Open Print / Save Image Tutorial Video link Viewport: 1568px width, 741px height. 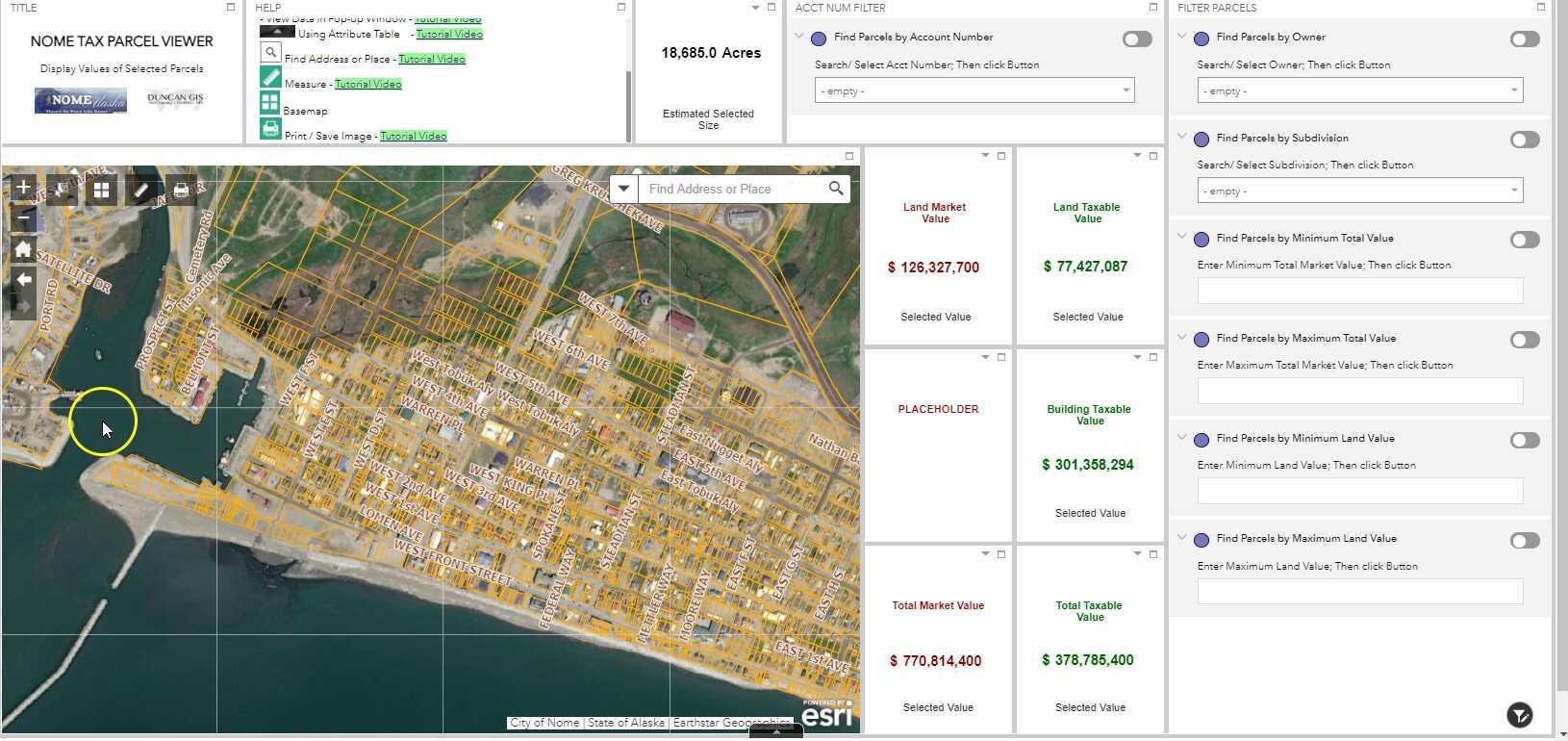click(x=413, y=136)
